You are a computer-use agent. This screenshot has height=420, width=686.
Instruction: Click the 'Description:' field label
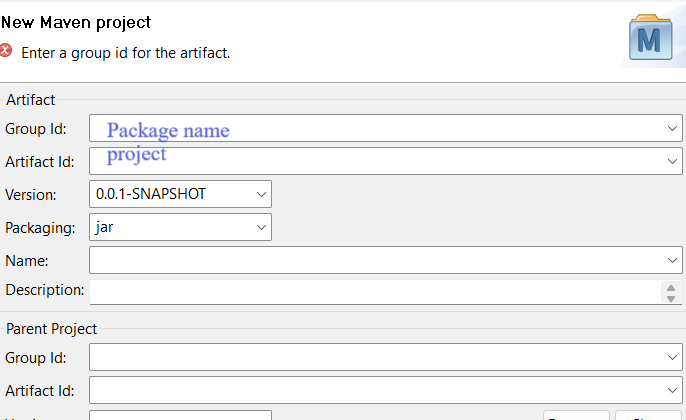pyautogui.click(x=45, y=290)
